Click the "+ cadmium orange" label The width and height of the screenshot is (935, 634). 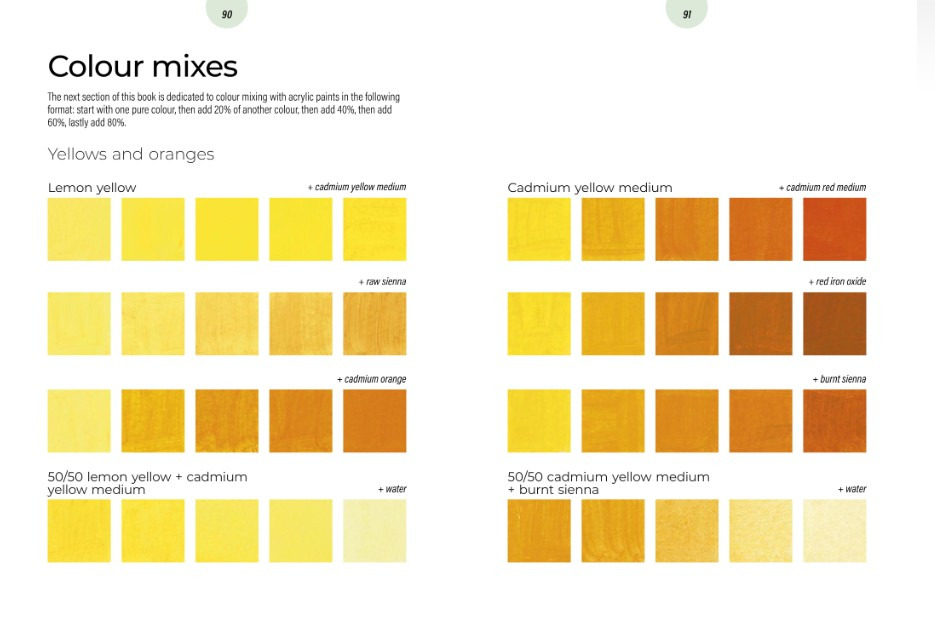[x=371, y=379]
